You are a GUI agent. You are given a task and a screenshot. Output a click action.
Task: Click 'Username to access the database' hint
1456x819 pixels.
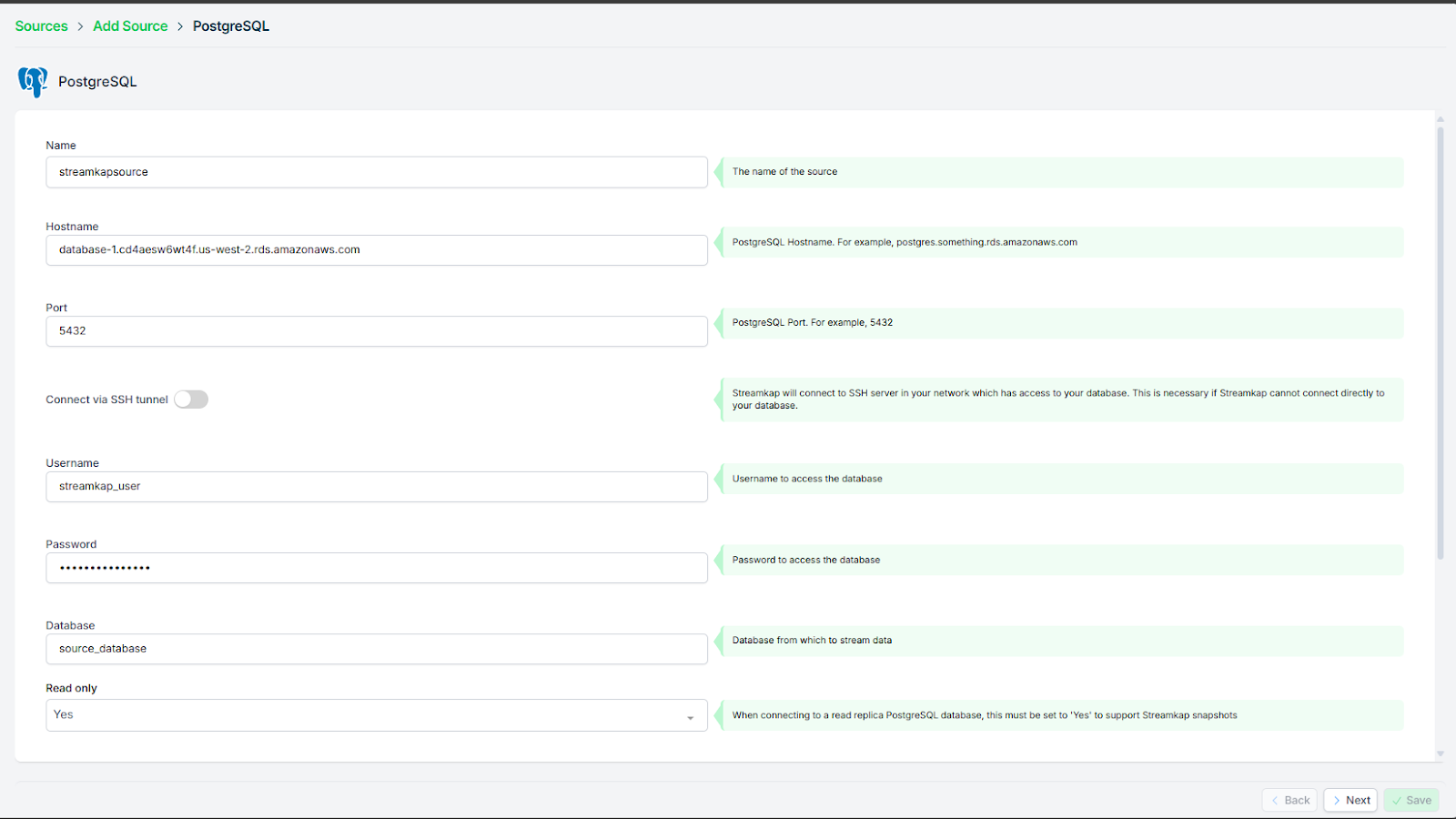[x=807, y=479]
